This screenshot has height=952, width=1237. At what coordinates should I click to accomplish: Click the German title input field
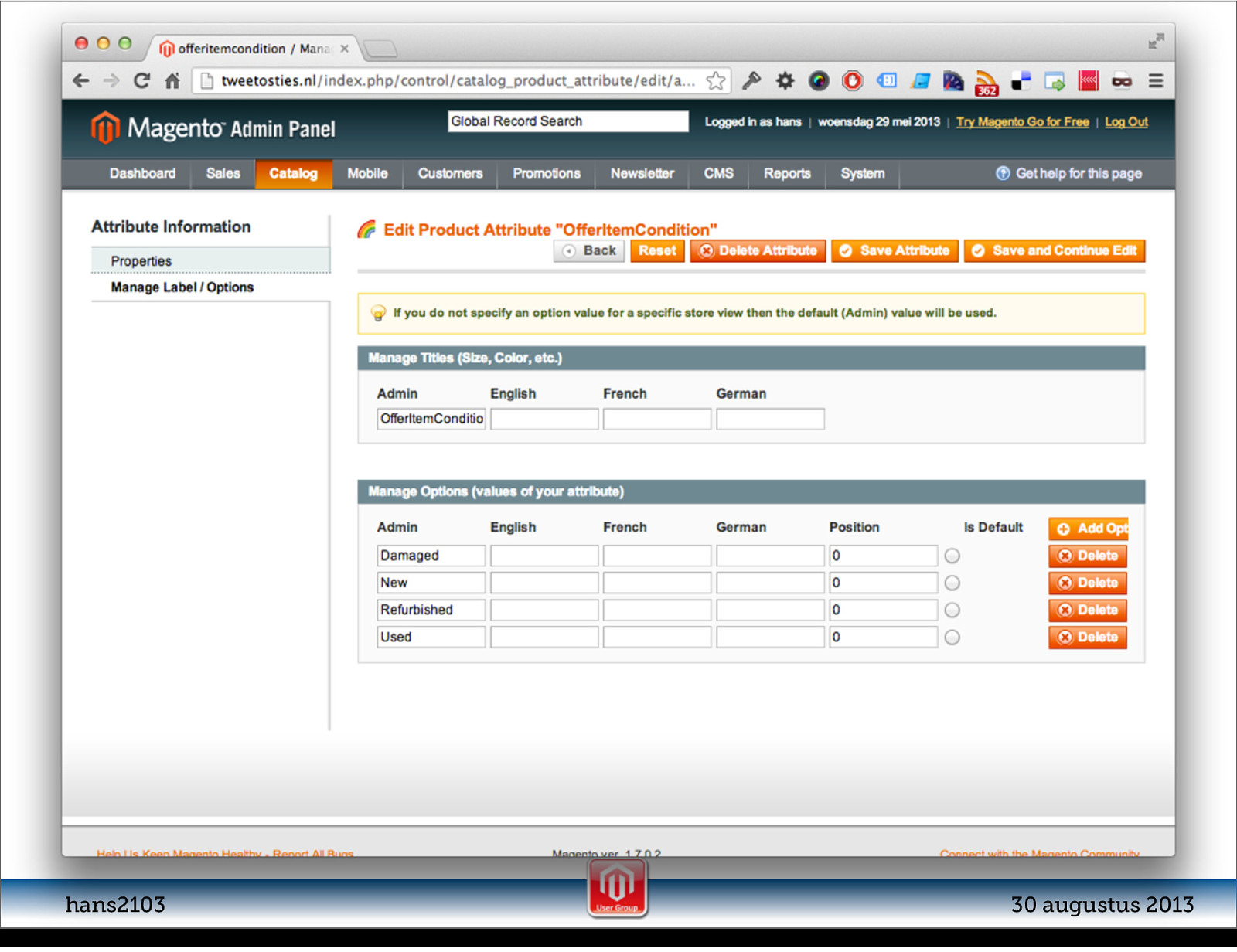pyautogui.click(x=770, y=419)
